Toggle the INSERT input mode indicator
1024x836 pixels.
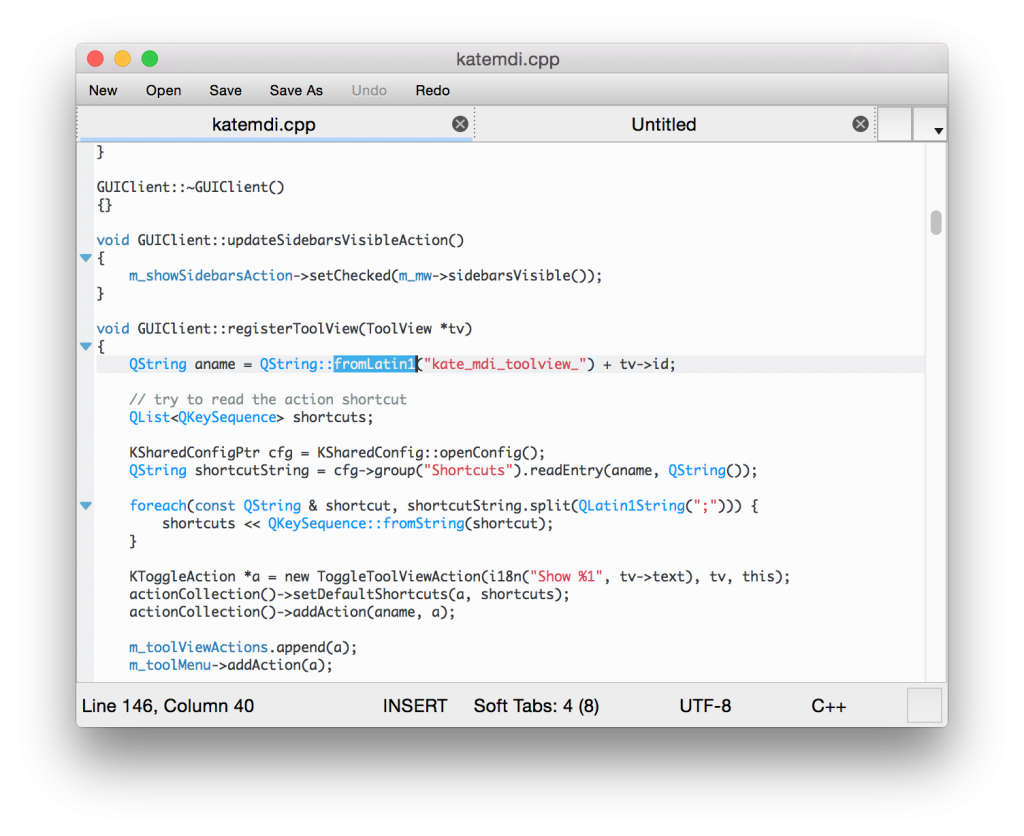(x=415, y=706)
